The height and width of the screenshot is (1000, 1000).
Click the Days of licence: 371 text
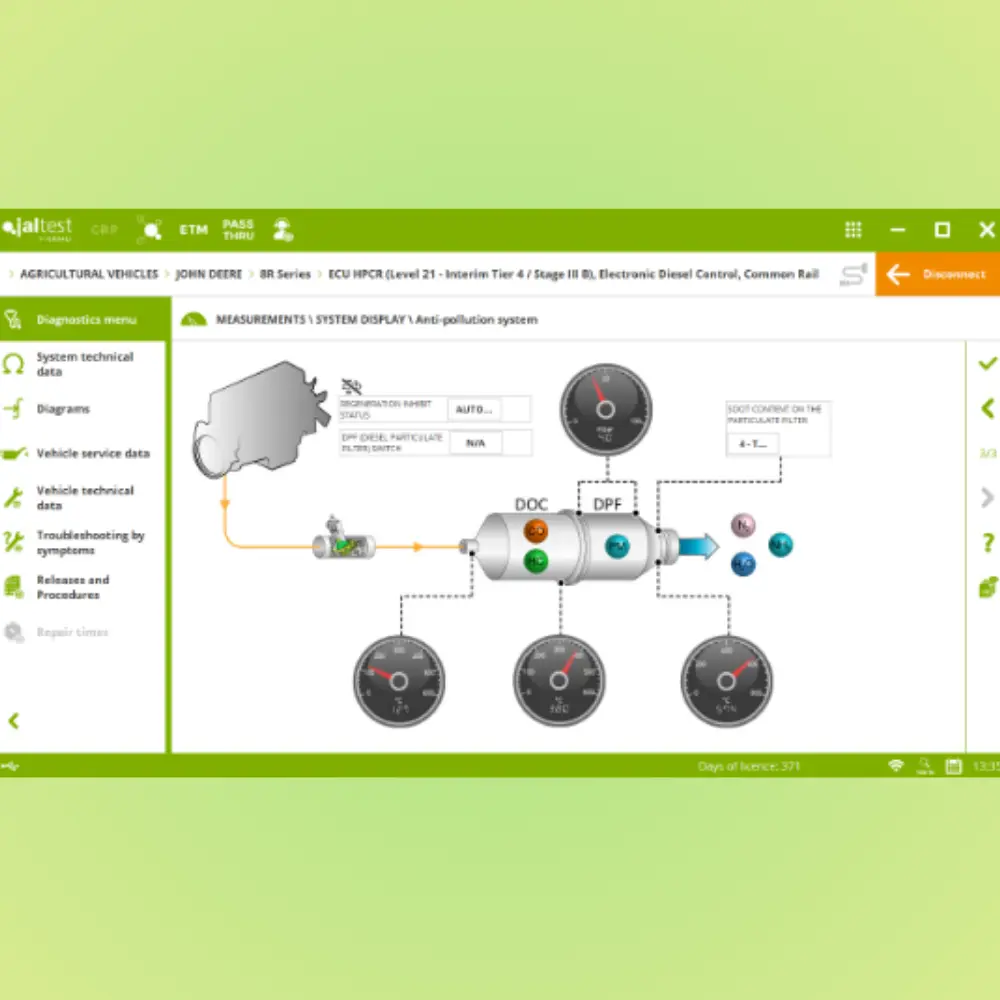click(749, 766)
